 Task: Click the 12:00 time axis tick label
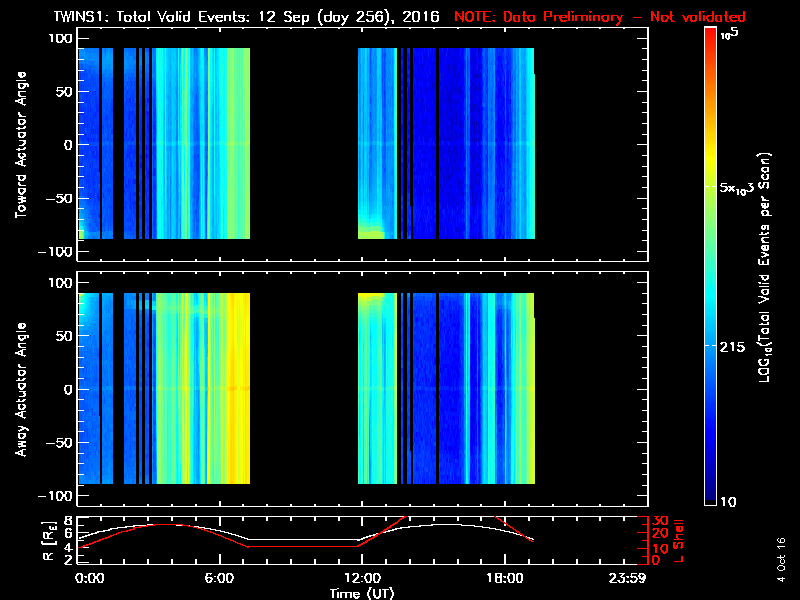360,579
